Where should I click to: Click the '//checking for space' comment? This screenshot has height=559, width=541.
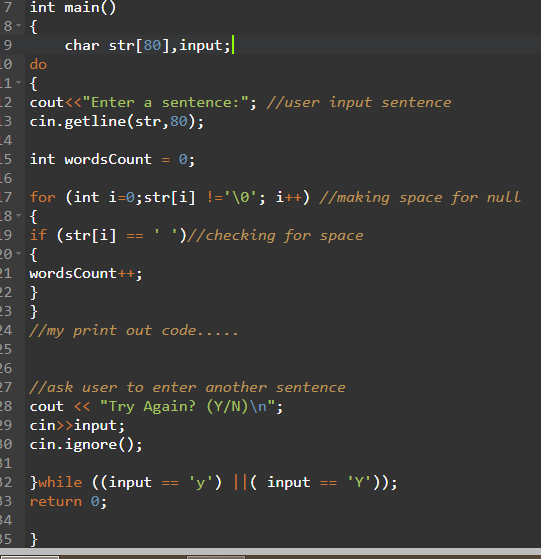click(275, 235)
